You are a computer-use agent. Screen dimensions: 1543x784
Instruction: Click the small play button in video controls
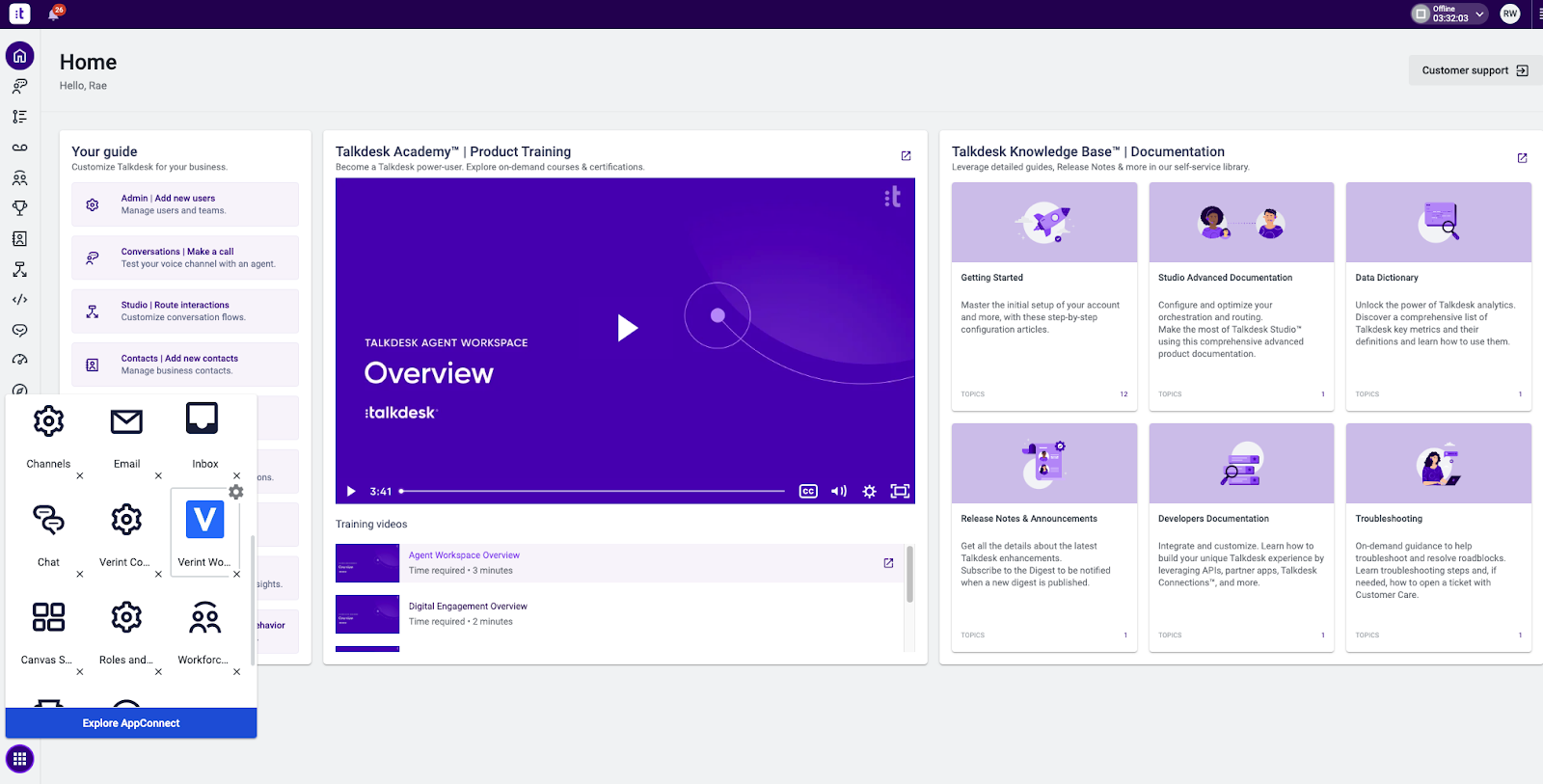351,491
